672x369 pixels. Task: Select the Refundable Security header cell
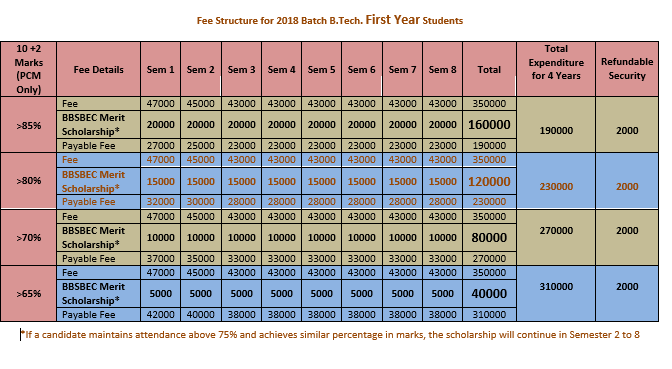tap(627, 69)
